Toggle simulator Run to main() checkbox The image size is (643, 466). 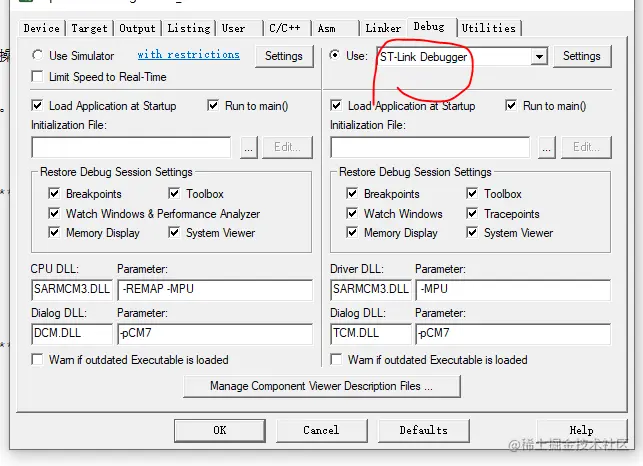pyautogui.click(x=213, y=105)
